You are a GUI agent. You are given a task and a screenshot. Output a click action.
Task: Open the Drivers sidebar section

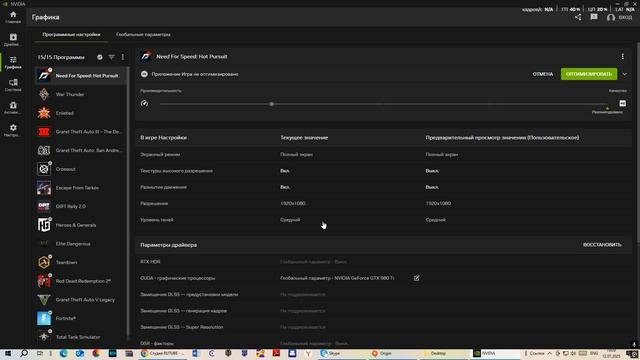point(13,40)
